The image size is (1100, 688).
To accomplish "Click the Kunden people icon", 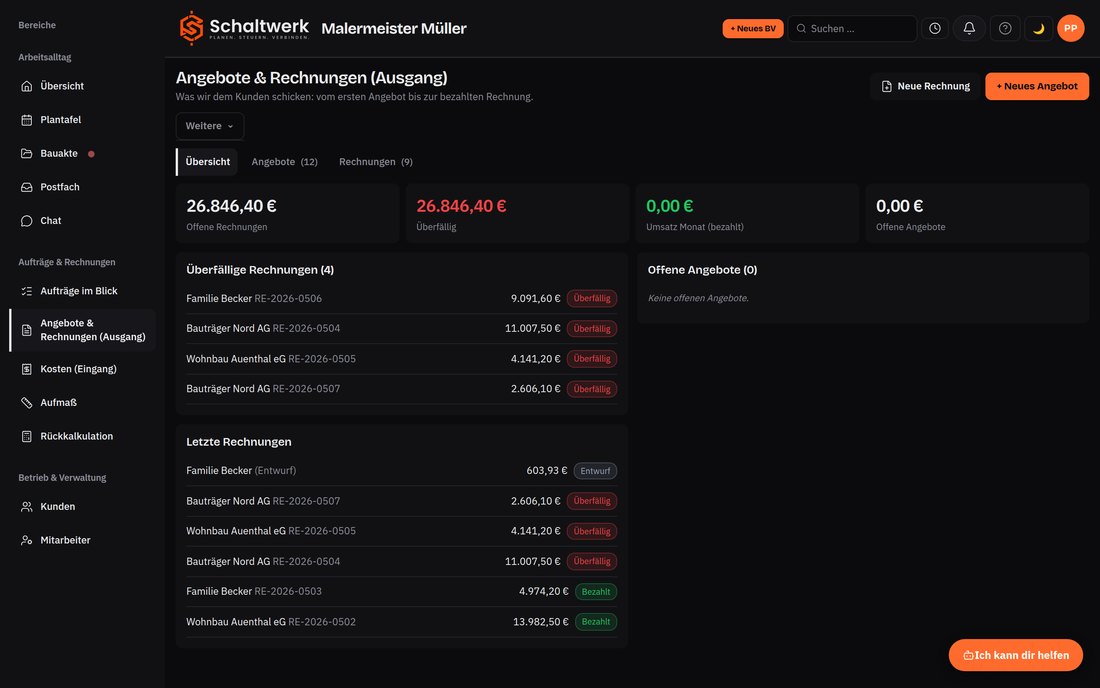I will [x=27, y=506].
